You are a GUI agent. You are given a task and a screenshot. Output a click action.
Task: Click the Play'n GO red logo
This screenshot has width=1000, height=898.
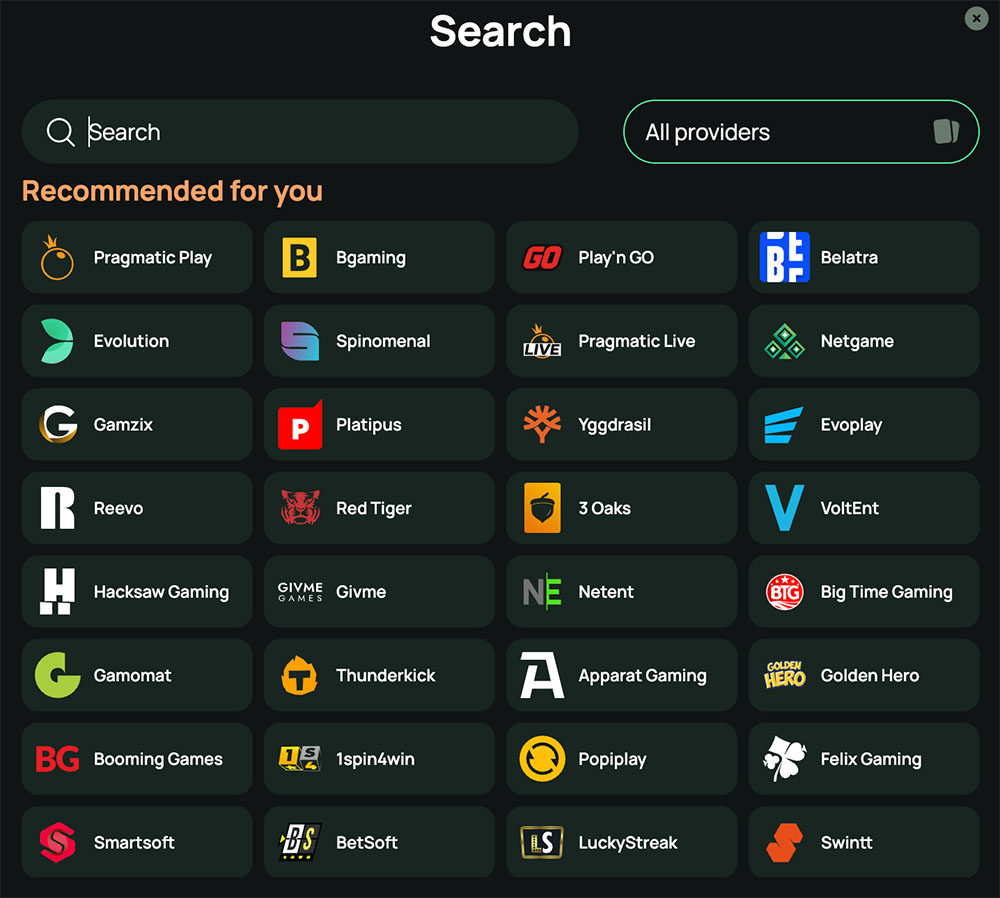[x=542, y=257]
